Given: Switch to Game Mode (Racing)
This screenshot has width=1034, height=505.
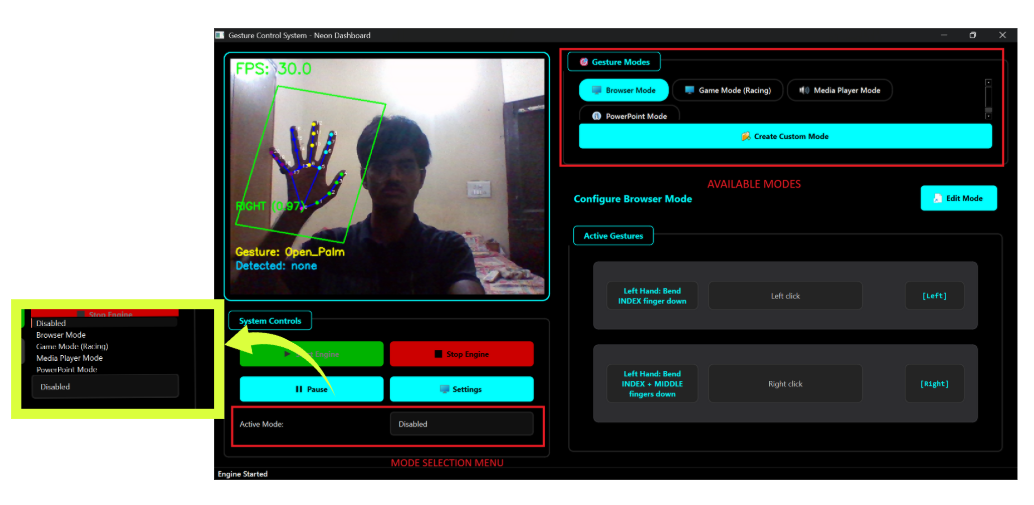Looking at the screenshot, I should 727,90.
